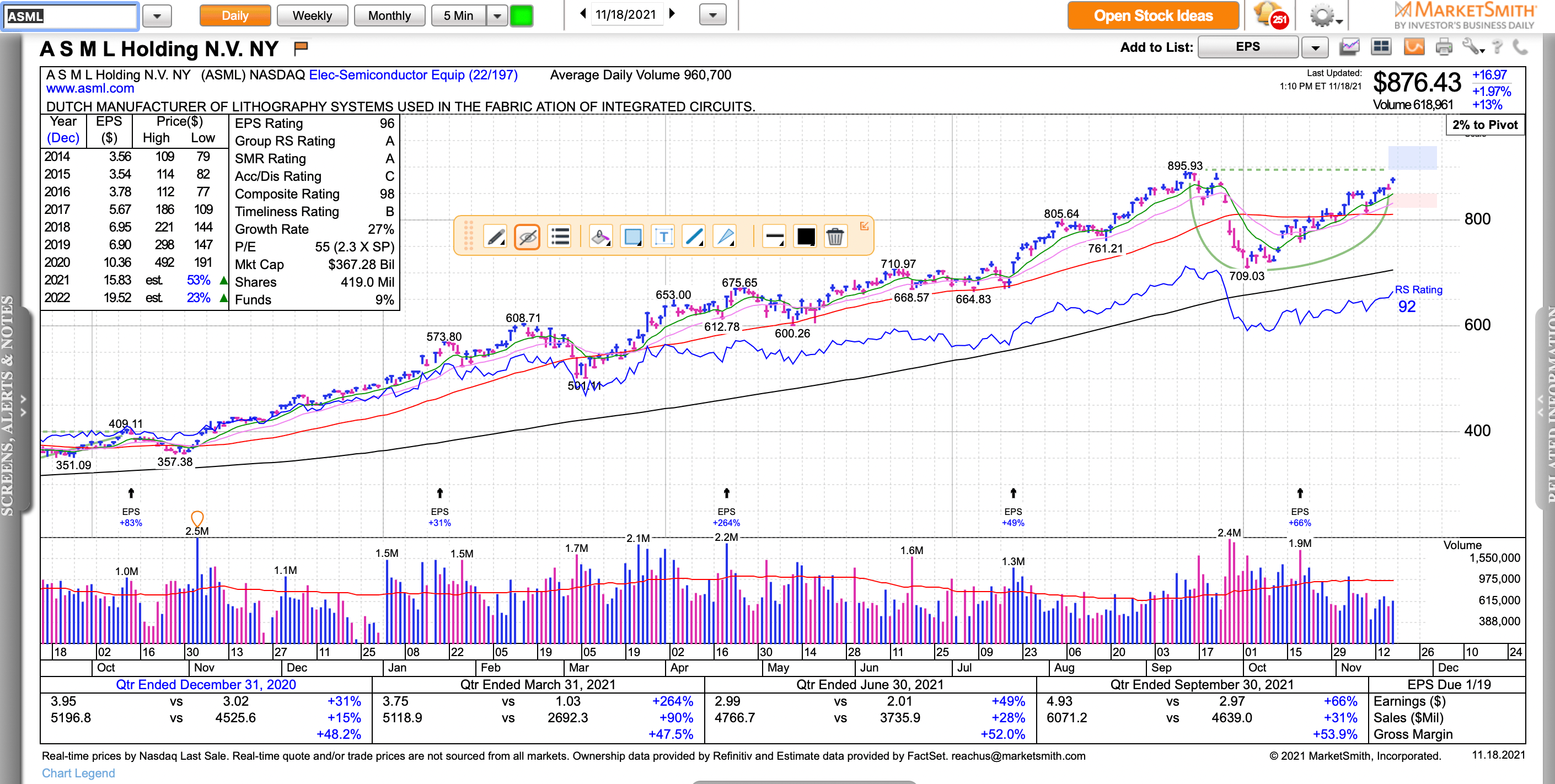Open symbol history dropdown next to ASML
Screen dimensions: 1555x784
coord(157,17)
